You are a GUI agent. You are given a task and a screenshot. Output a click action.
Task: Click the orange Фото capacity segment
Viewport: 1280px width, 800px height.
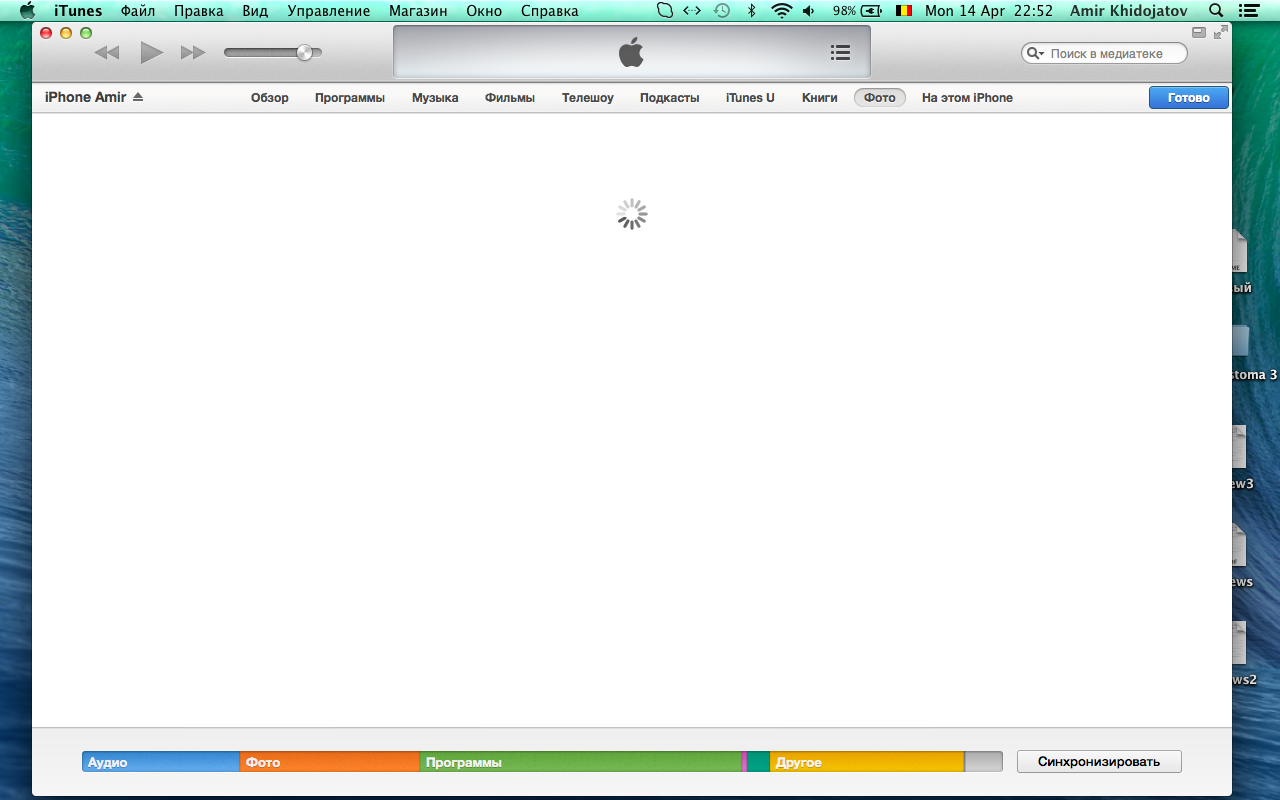330,762
